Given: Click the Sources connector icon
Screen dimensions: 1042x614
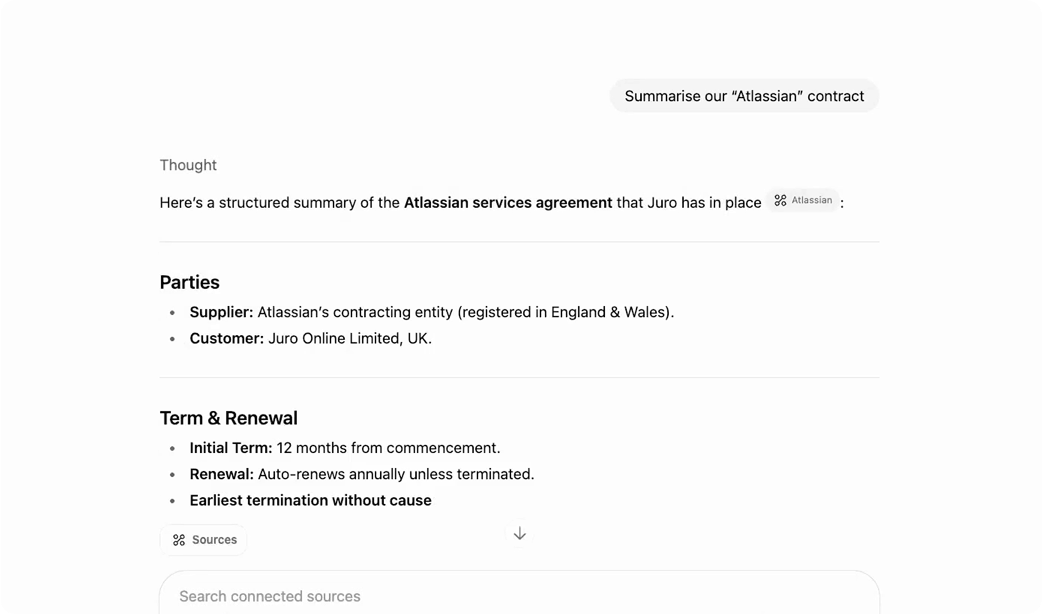Looking at the screenshot, I should pyautogui.click(x=179, y=540).
